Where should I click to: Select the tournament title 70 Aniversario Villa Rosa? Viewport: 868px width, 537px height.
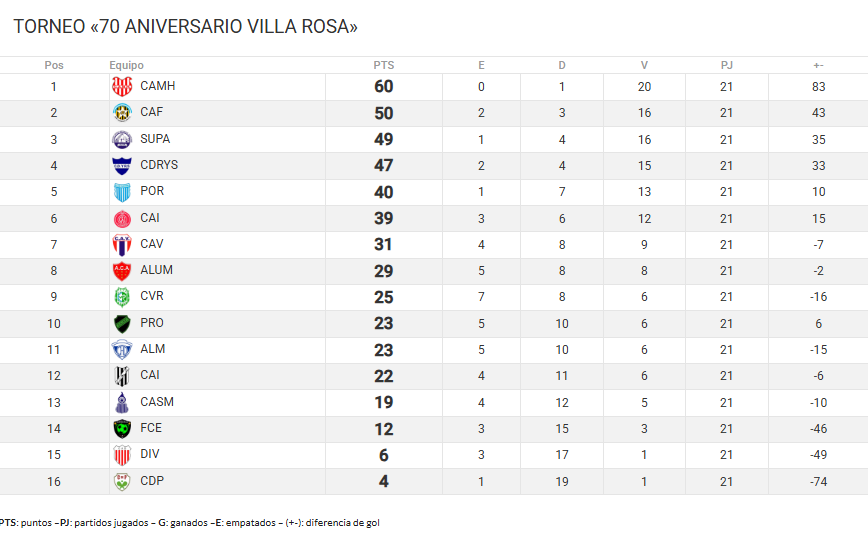(185, 27)
